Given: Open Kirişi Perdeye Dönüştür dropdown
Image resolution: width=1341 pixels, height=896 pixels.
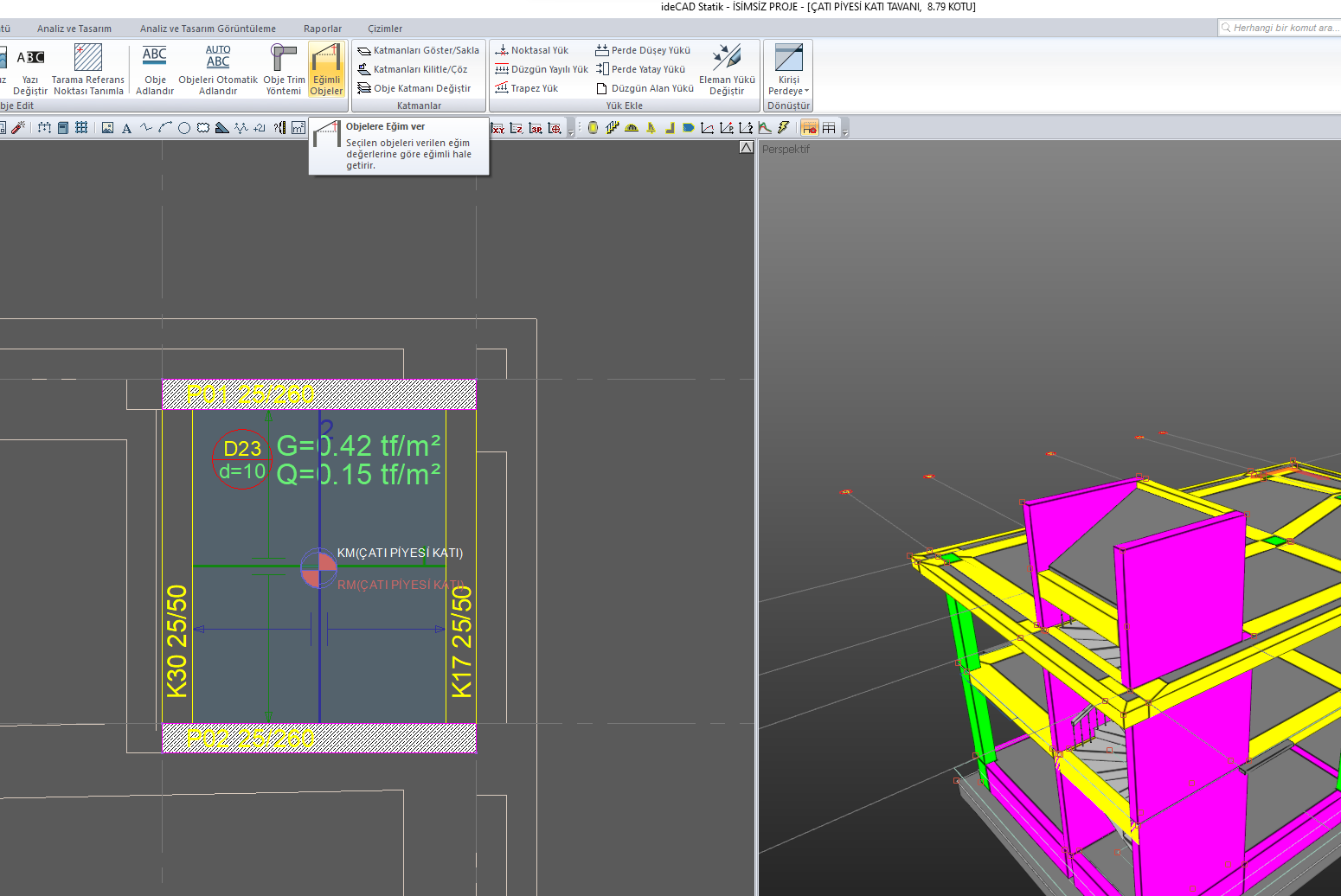Looking at the screenshot, I should (x=789, y=69).
